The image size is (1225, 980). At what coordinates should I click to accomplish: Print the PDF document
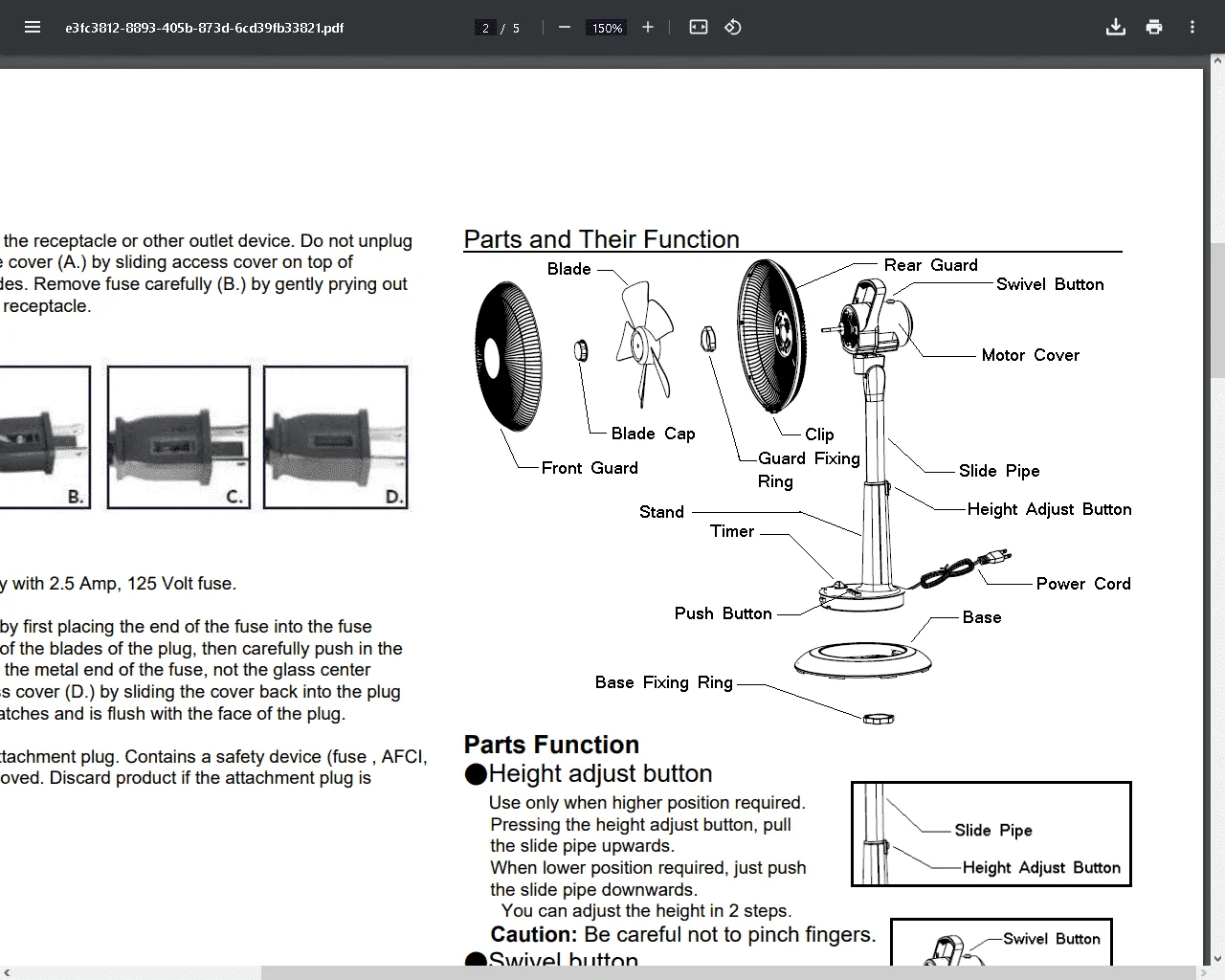(1154, 27)
